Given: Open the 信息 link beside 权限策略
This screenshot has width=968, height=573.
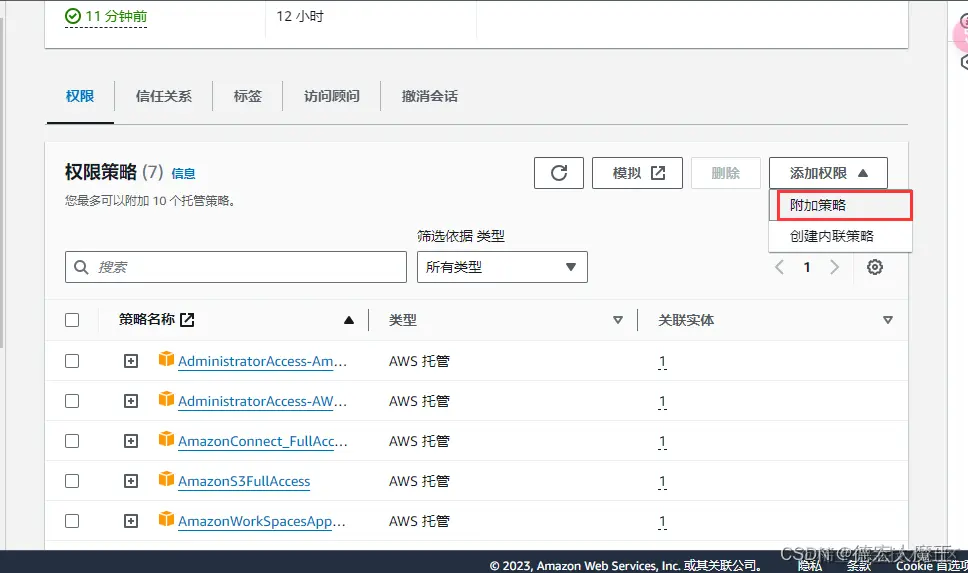Looking at the screenshot, I should 183,174.
